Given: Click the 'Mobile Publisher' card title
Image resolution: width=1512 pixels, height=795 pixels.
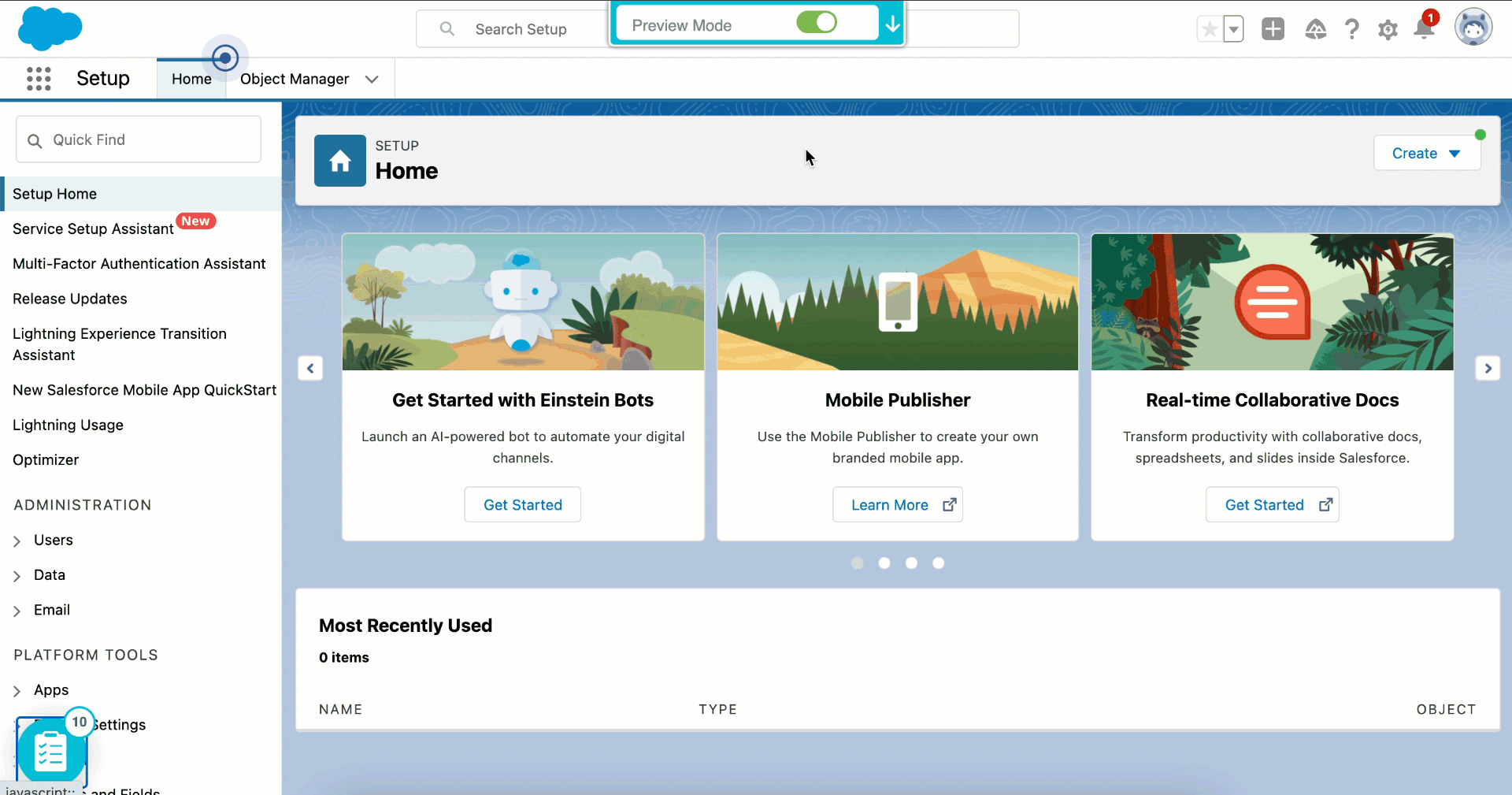Looking at the screenshot, I should (x=898, y=400).
